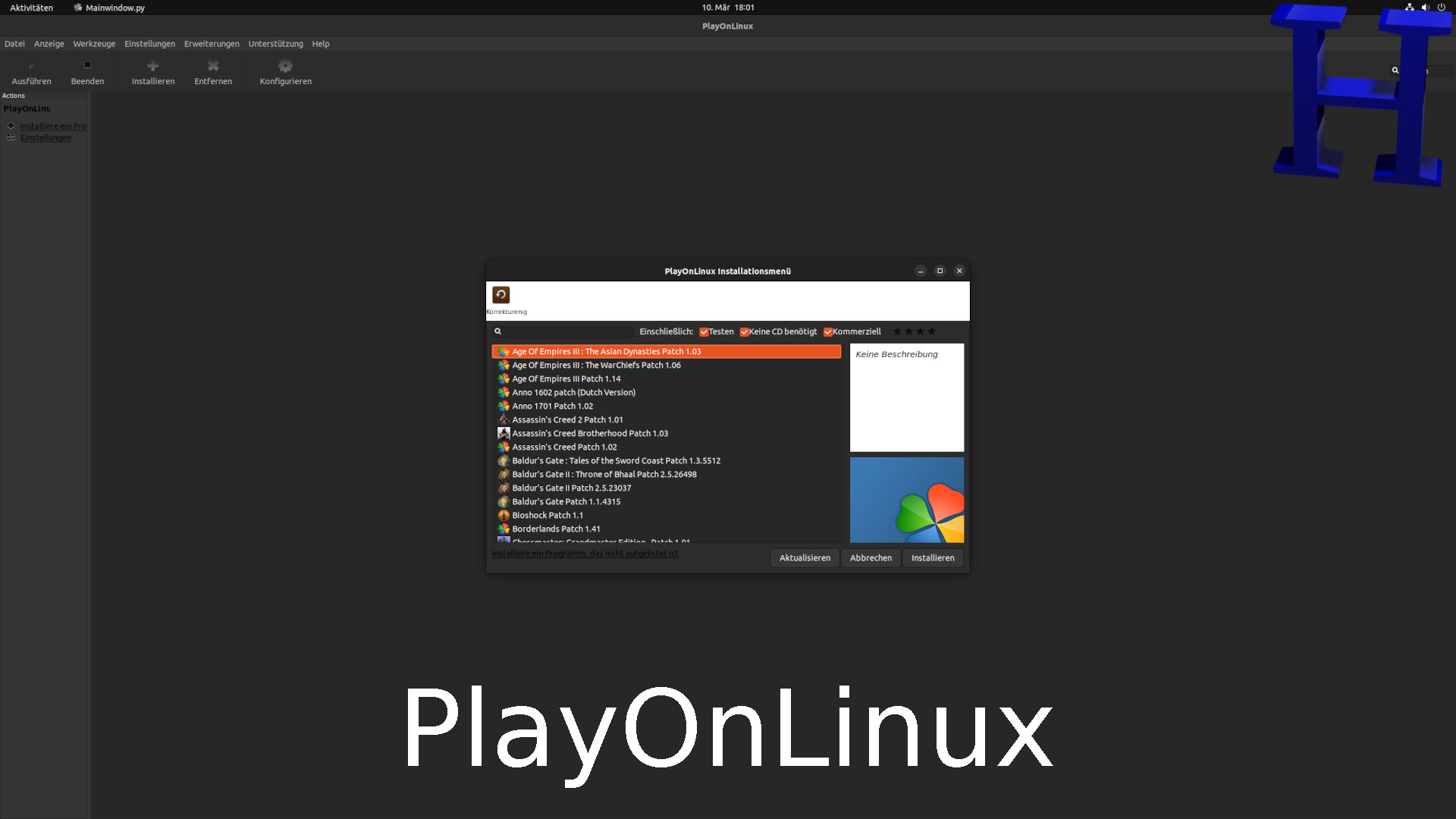This screenshot has width=1456, height=819.
Task: Select Age Of Empires III WarChiefs Patch 1.06
Action: [666, 365]
